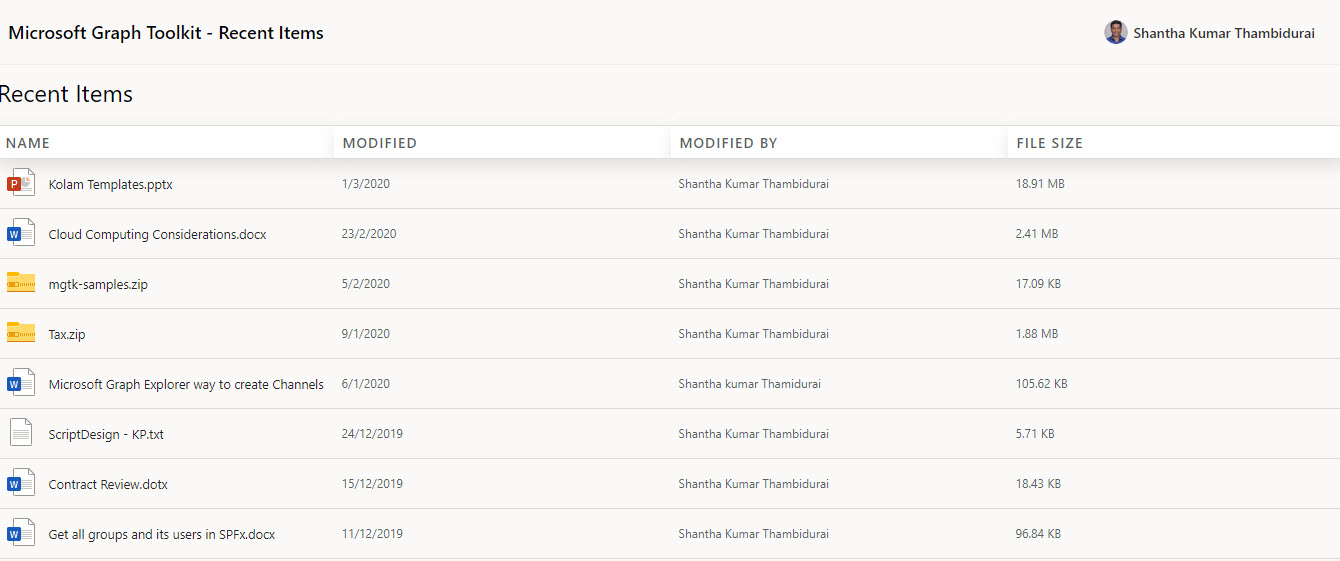Screen dimensions: 1340x561
Task: Click the PowerPoint icon for Kolam Templates.pptx
Action: pos(21,183)
